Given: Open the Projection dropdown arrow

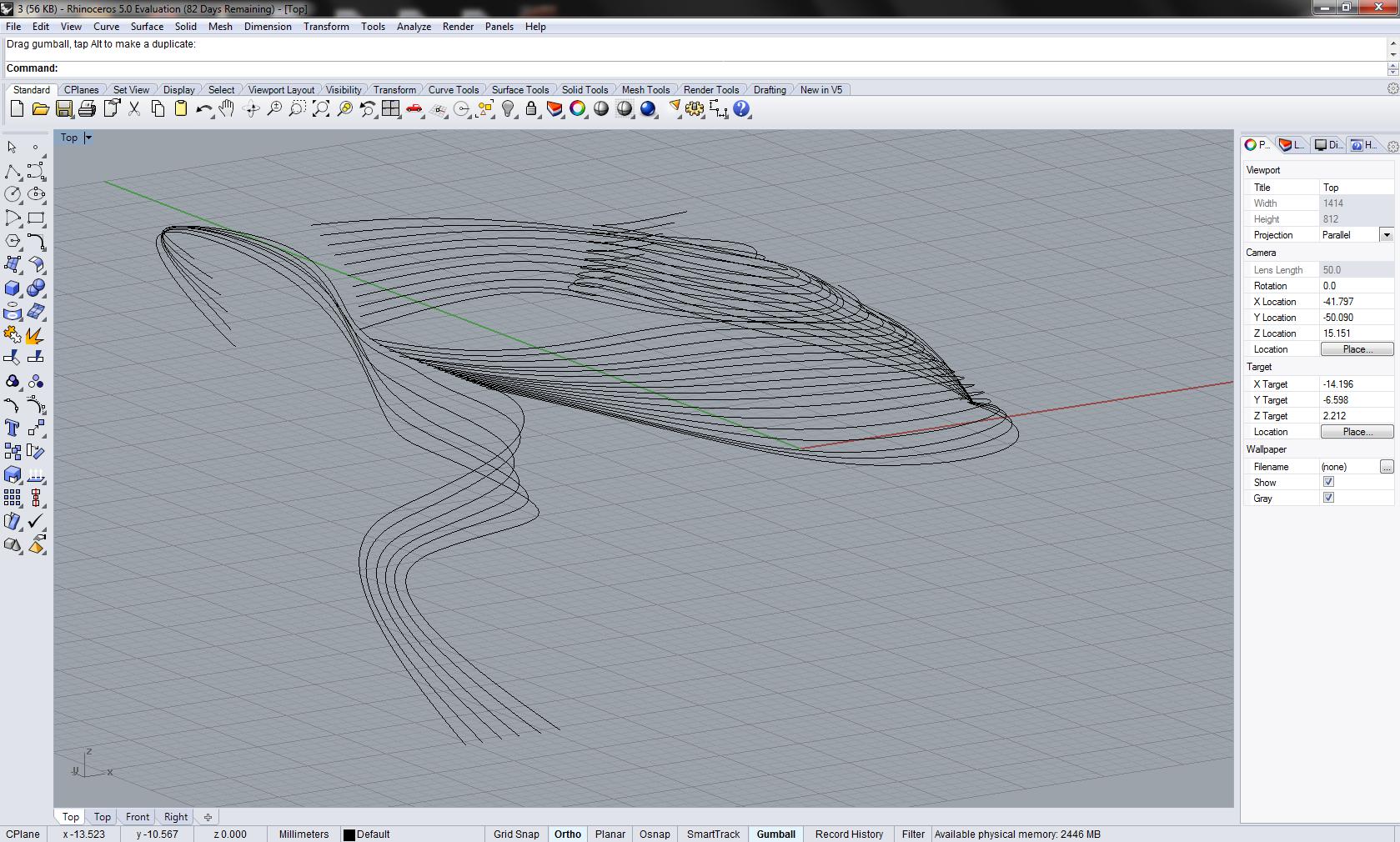Looking at the screenshot, I should tap(1387, 235).
